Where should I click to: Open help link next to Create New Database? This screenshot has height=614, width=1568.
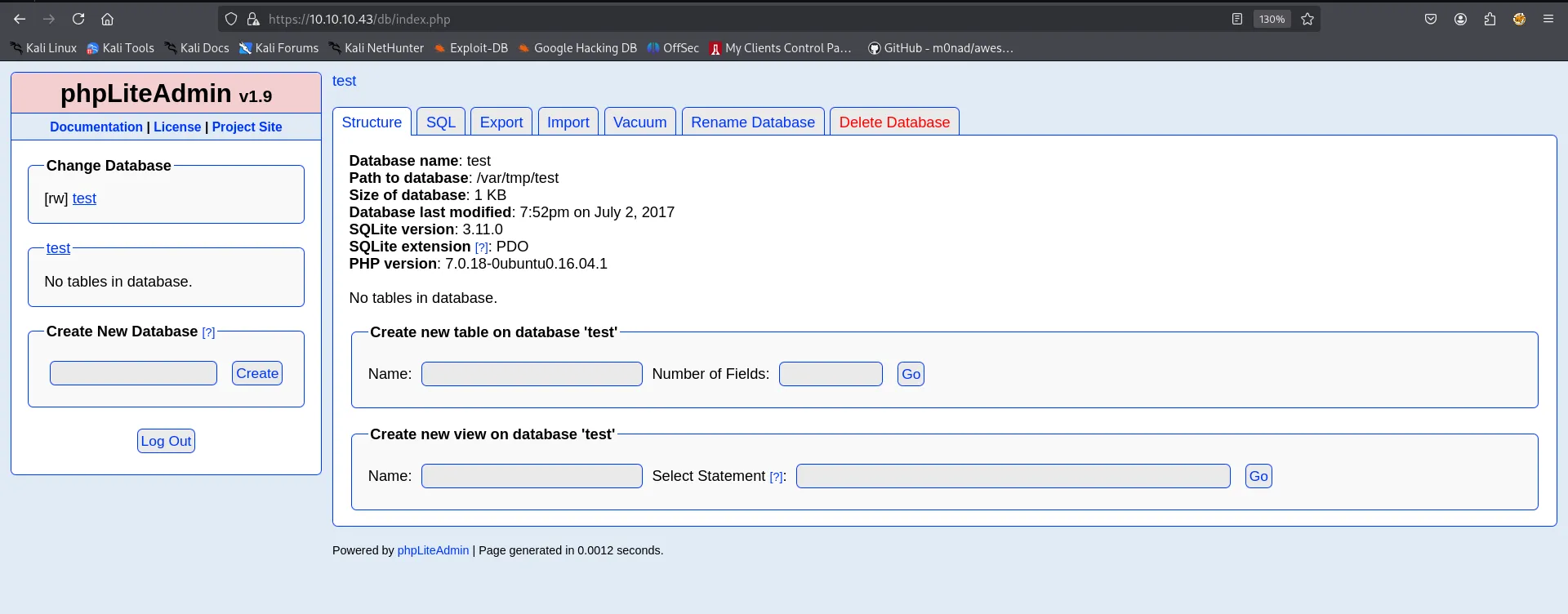pos(208,332)
